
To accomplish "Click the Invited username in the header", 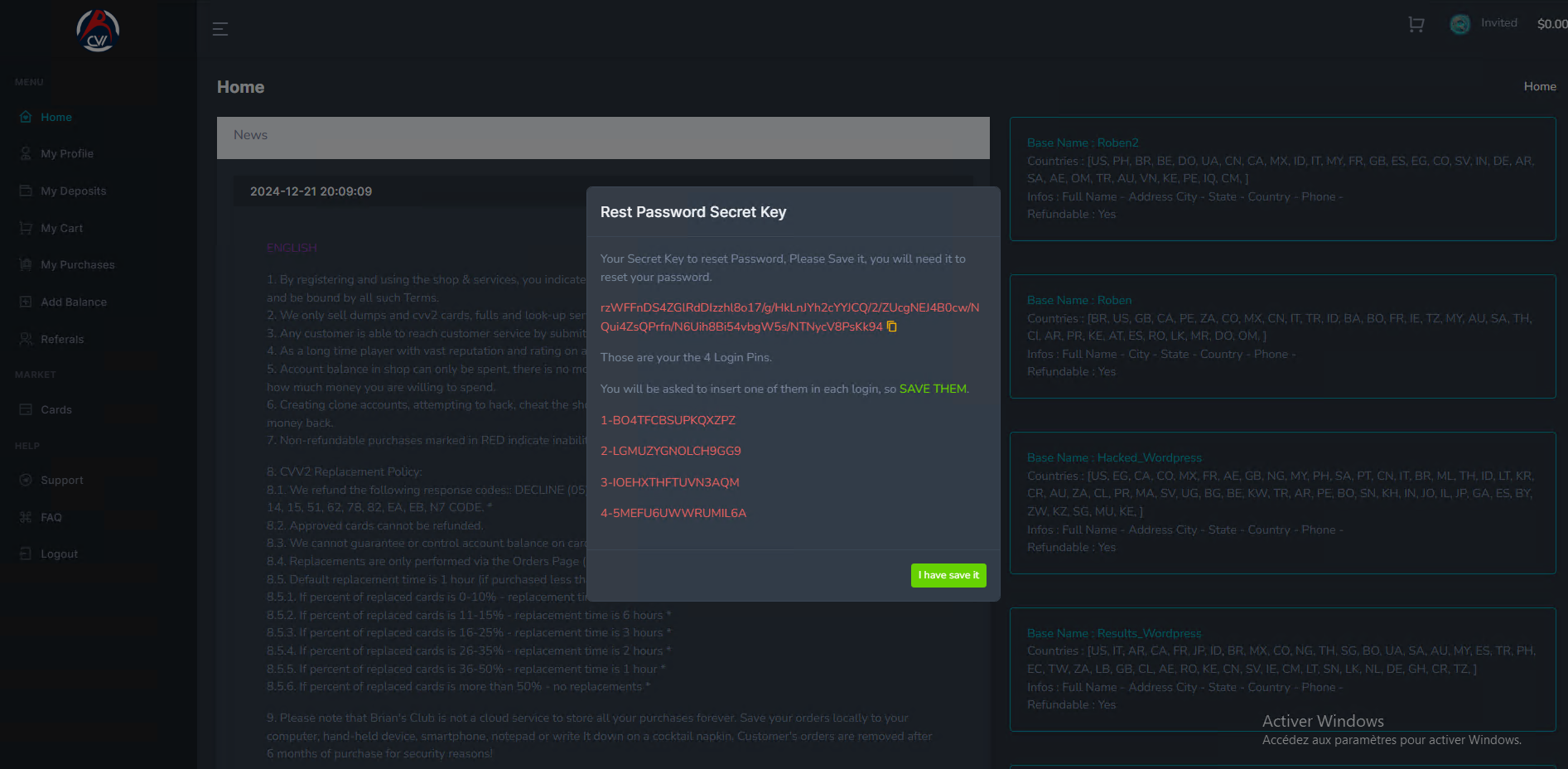I will (1499, 23).
